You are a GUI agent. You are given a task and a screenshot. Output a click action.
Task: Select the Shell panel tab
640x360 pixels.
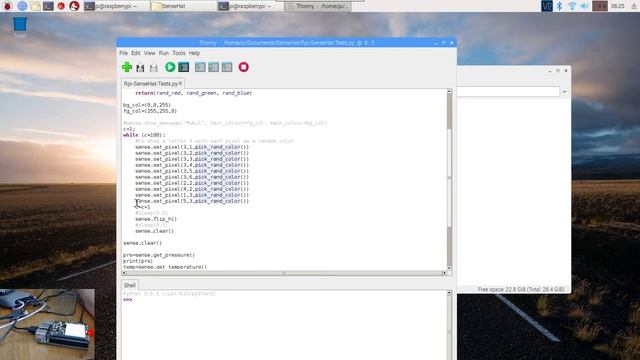[130, 285]
